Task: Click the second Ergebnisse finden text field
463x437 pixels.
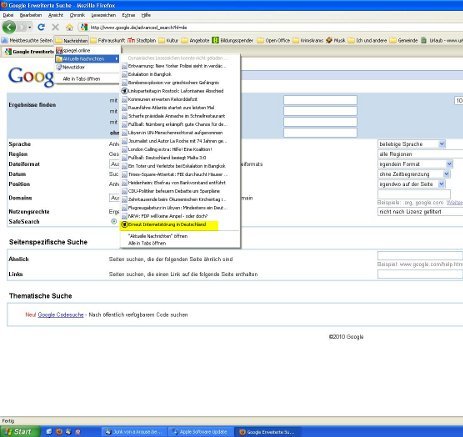Action: click(x=320, y=111)
